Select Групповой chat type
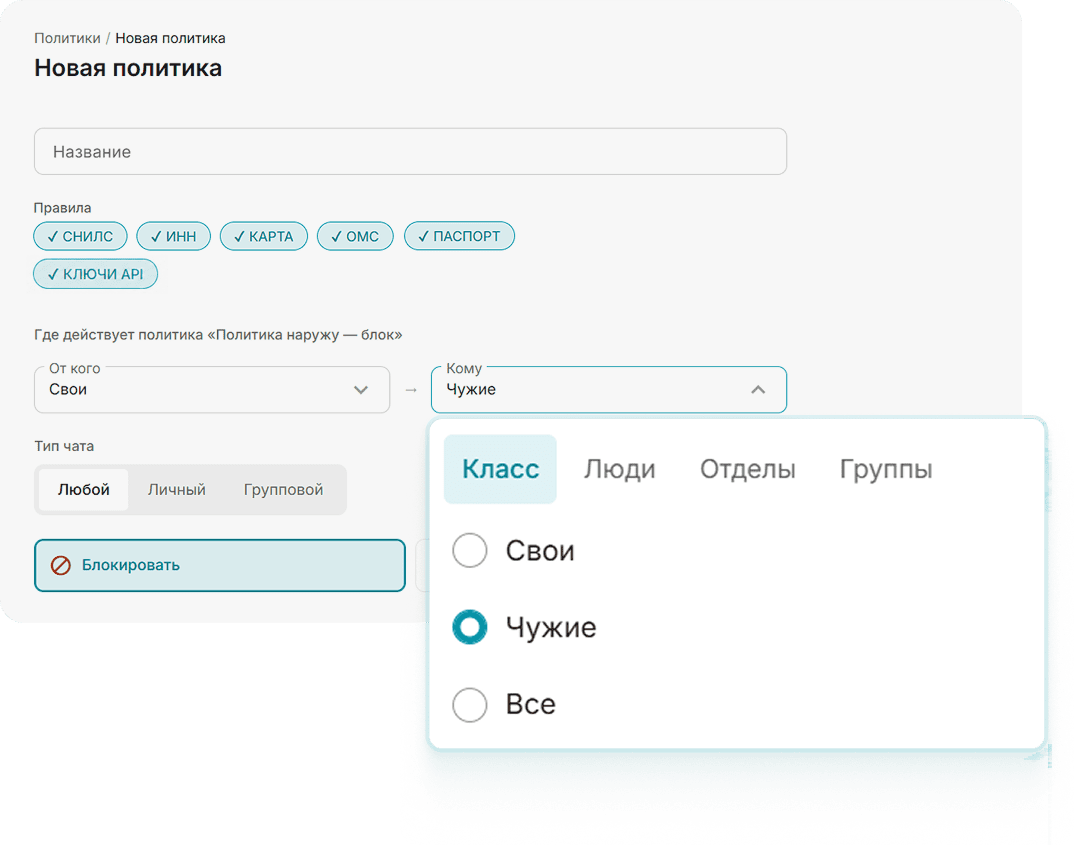Image resolution: width=1075 pixels, height=845 pixels. point(283,490)
